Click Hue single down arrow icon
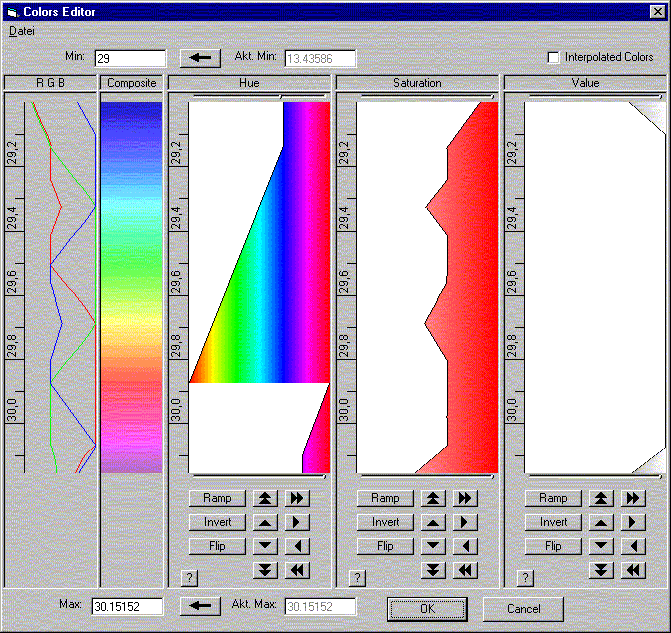The width and height of the screenshot is (671, 633). 265,546
